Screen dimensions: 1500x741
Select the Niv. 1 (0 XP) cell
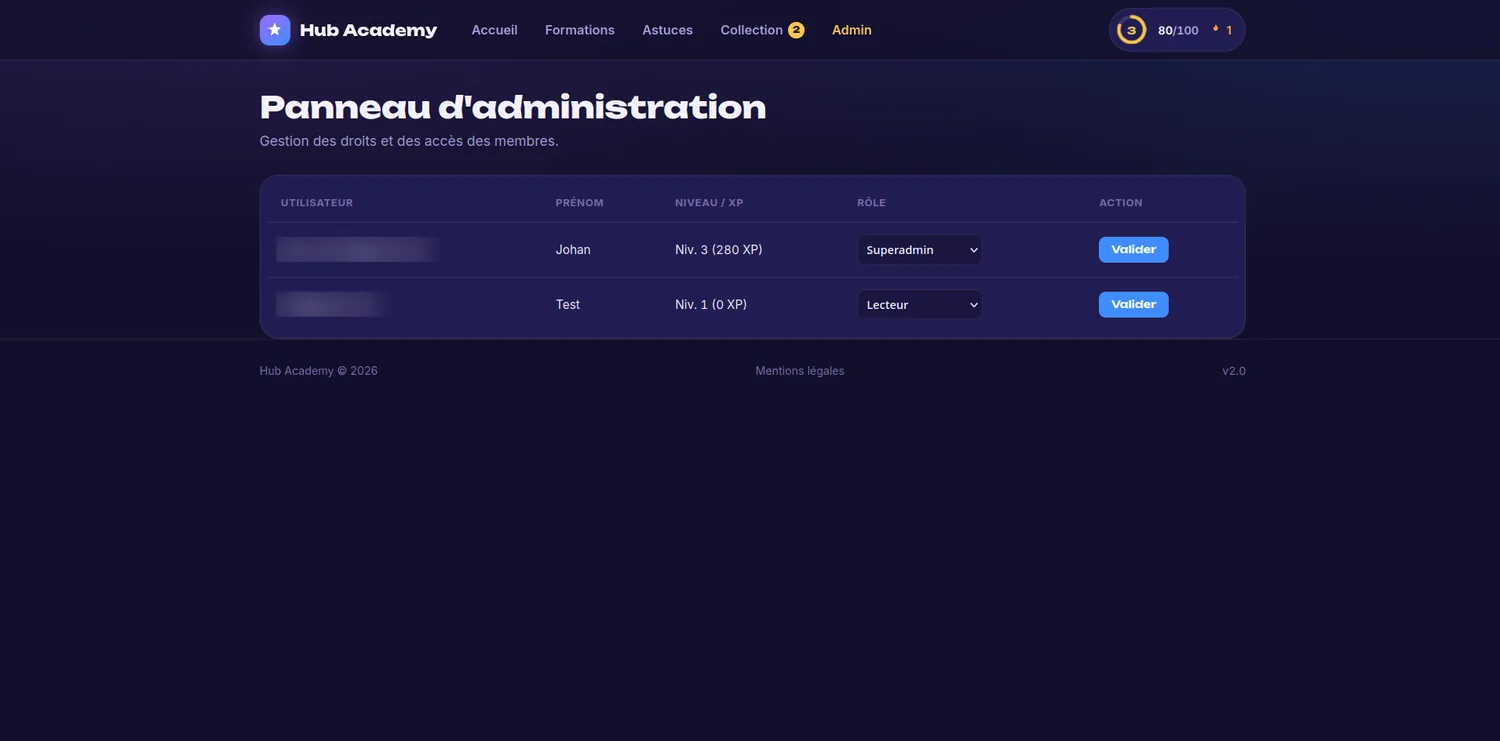click(711, 305)
